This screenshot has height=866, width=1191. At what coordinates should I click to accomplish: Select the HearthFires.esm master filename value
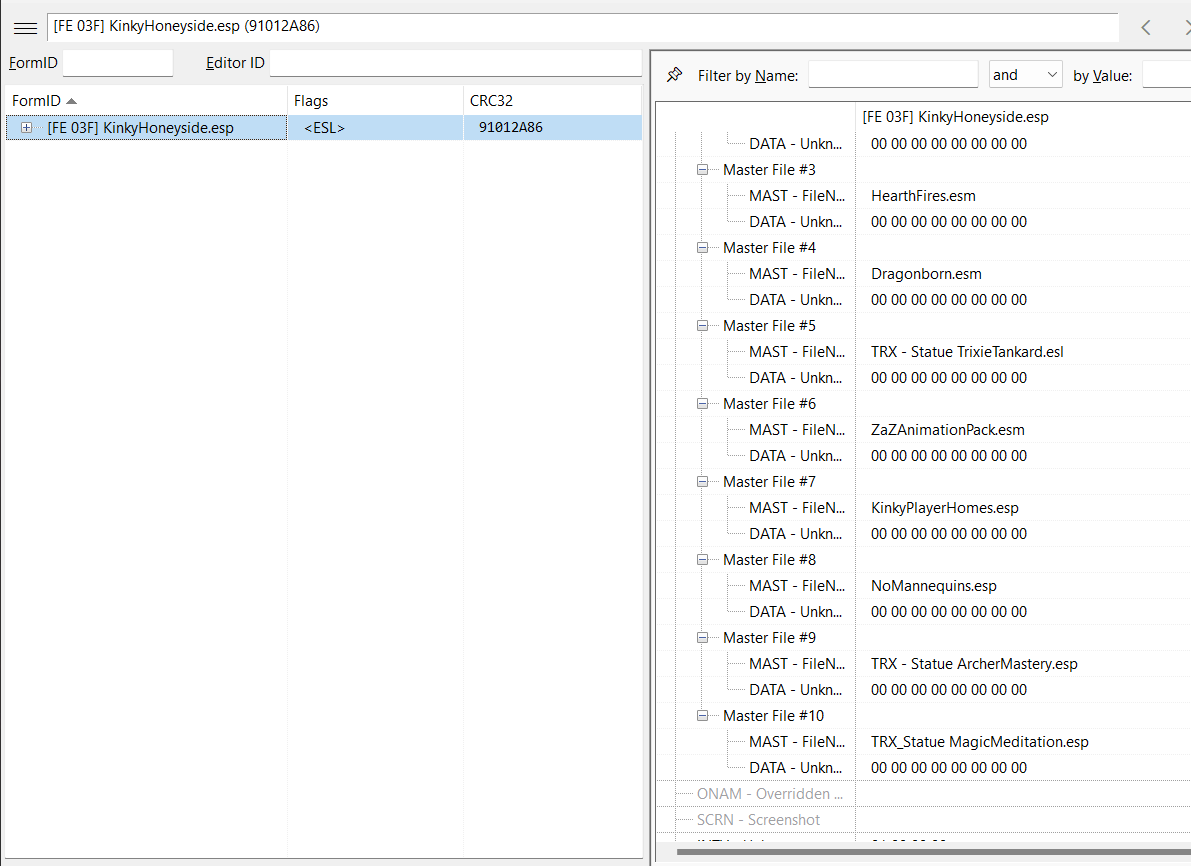(x=923, y=196)
